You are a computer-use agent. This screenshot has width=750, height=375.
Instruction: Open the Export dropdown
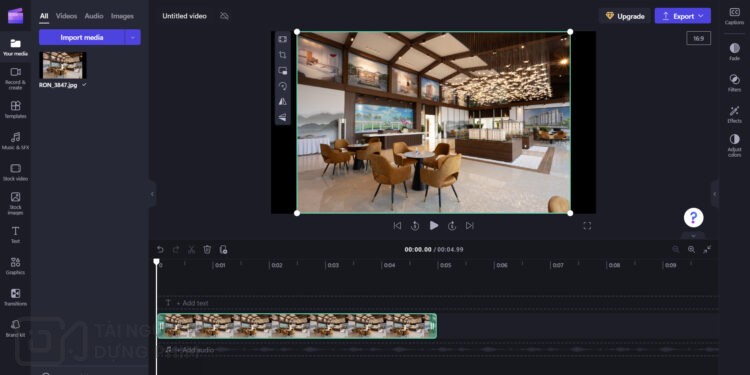tap(683, 16)
